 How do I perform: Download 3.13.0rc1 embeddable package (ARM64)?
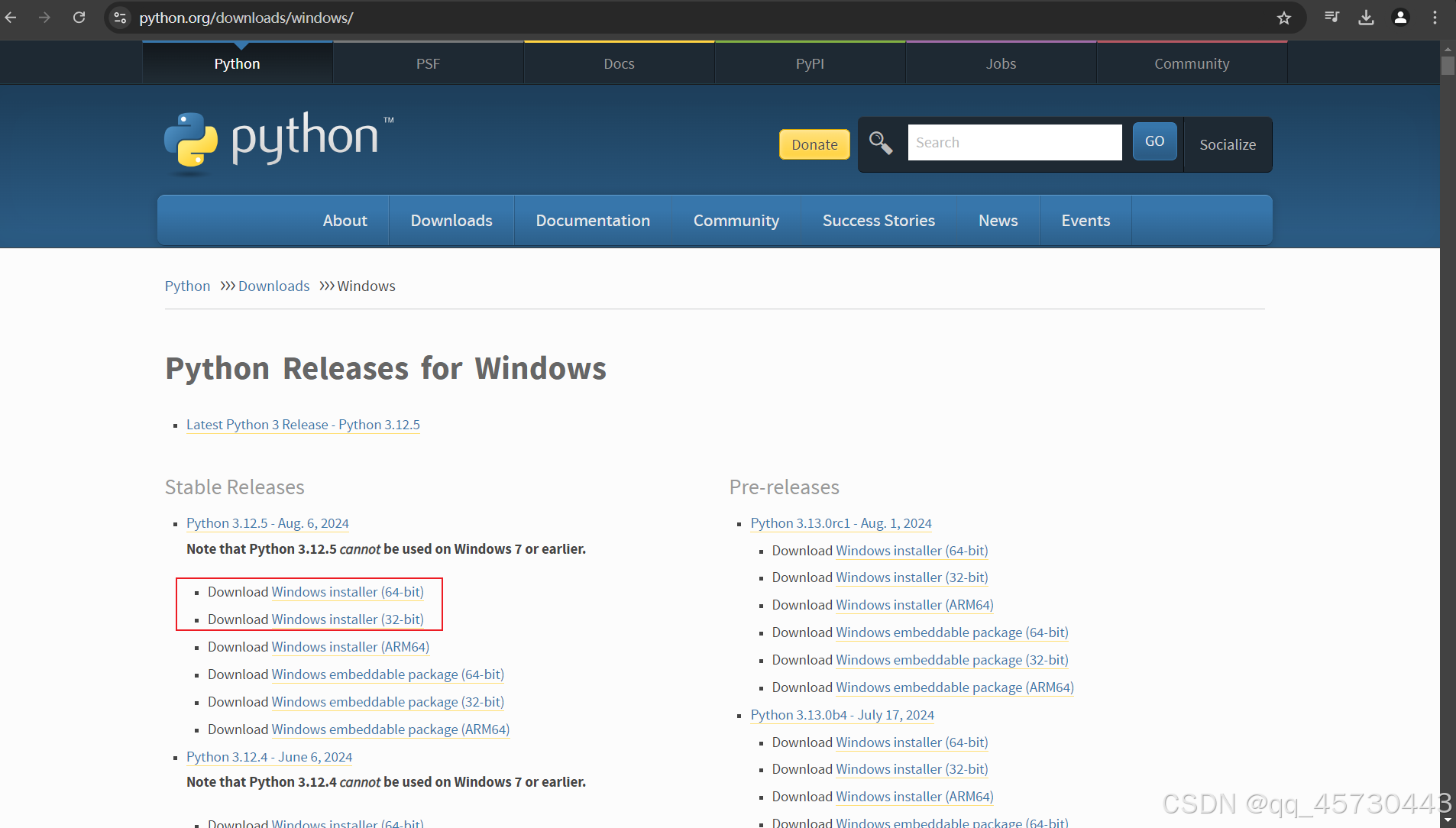click(x=955, y=687)
